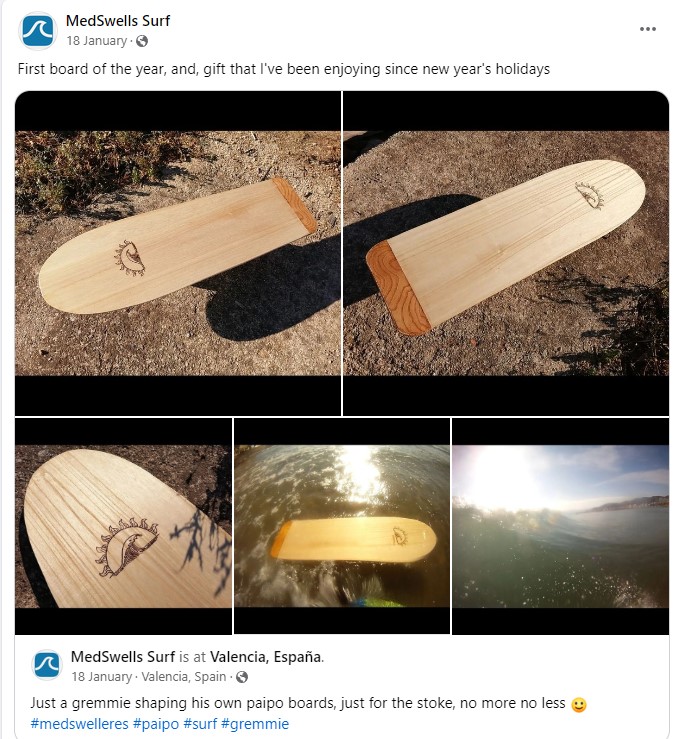
Task: Open the ocean wave and sun photo
Action: coord(560,526)
